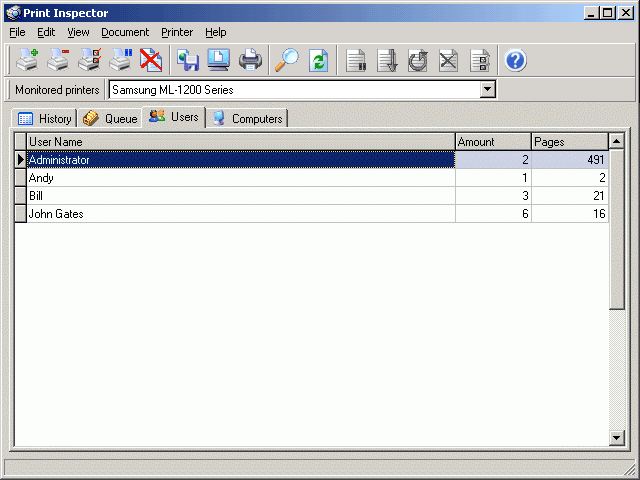Click the remove printer icon with red minus
The image size is (640, 480).
[x=58, y=60]
